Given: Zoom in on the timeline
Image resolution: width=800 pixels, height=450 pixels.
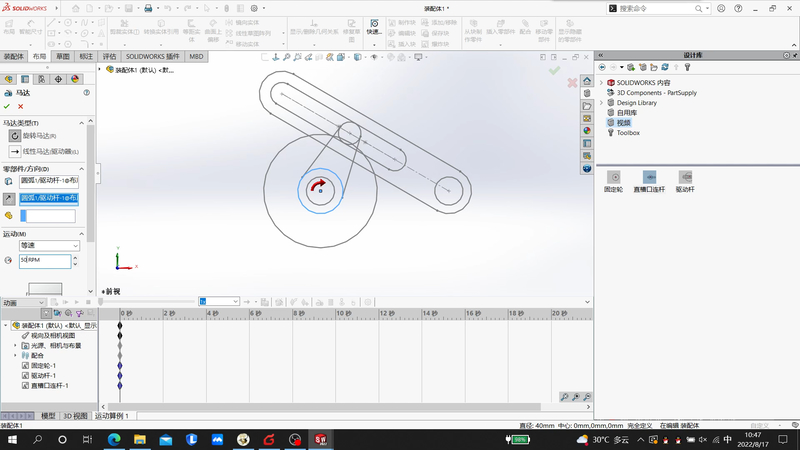Looking at the screenshot, I should point(576,397).
